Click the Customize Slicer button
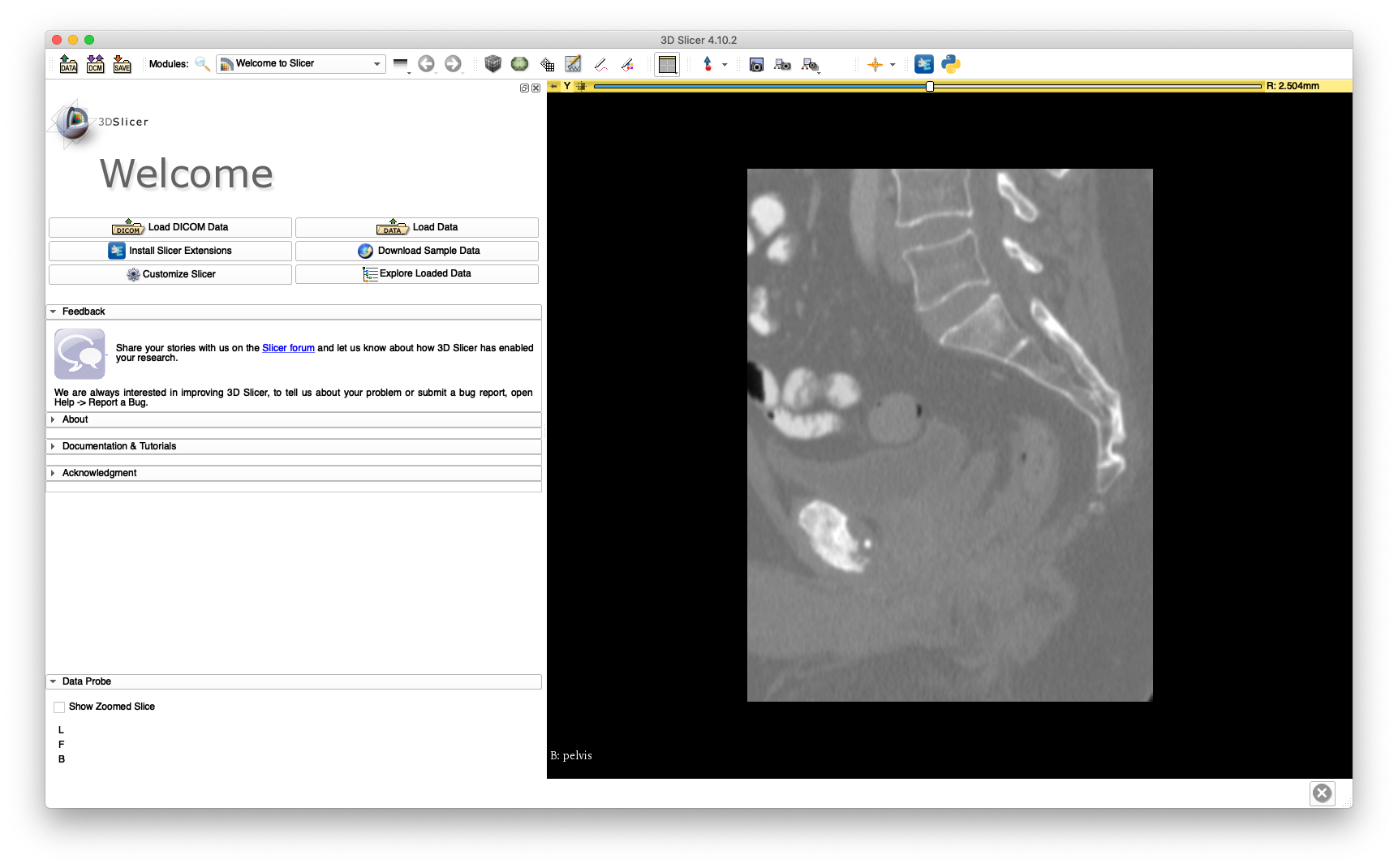Image resolution: width=1398 pixels, height=868 pixels. coord(170,274)
